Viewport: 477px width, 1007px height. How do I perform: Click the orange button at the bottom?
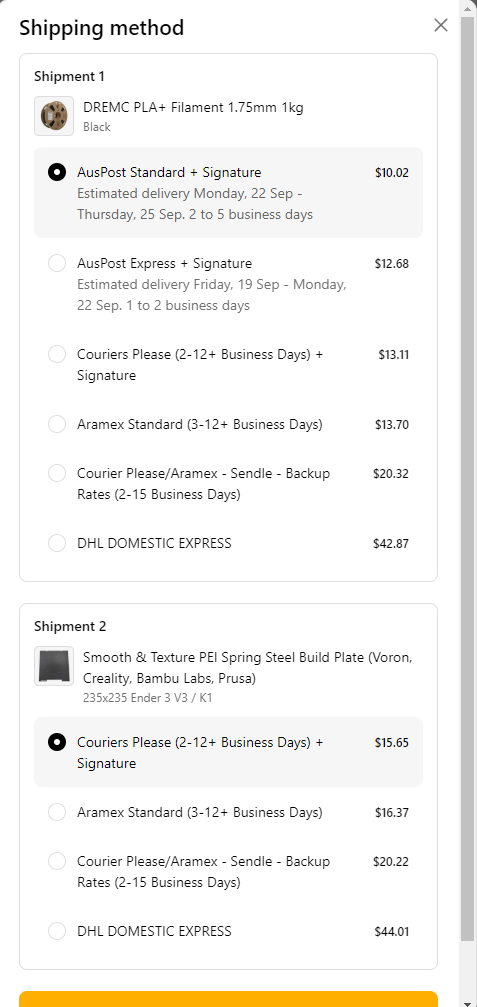pyautogui.click(x=229, y=999)
